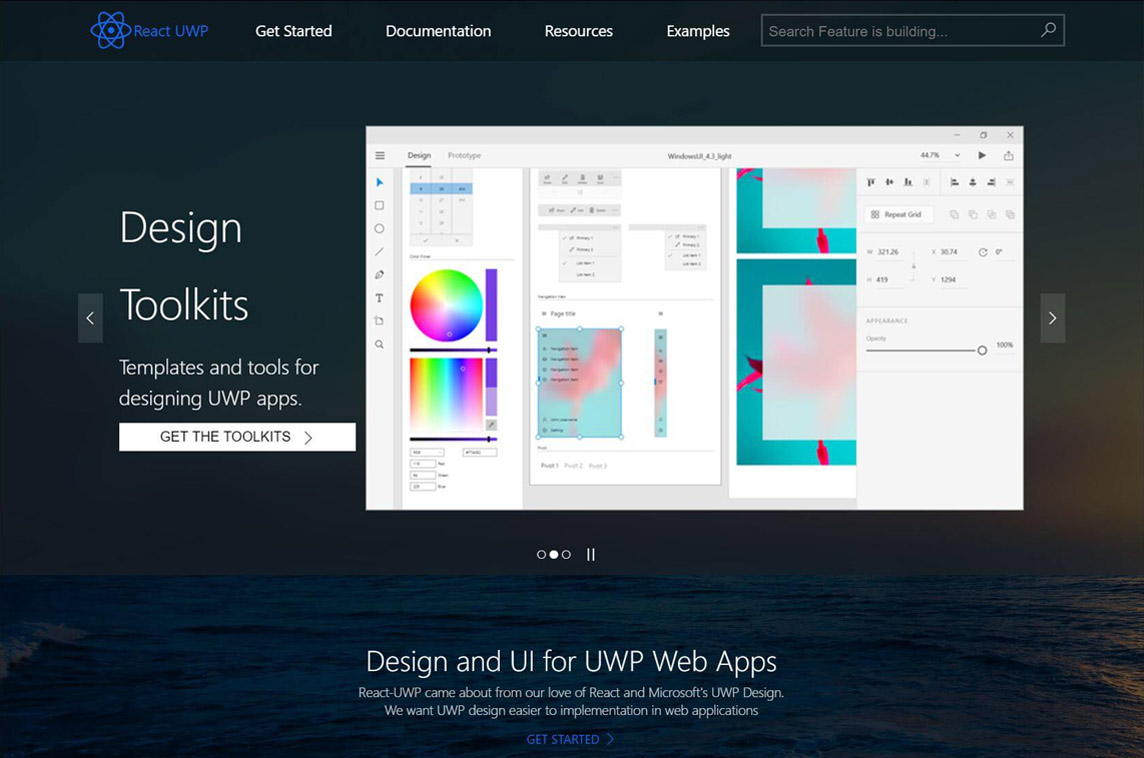This screenshot has width=1144, height=758.
Task: Go to Documentation page
Action: click(x=438, y=31)
